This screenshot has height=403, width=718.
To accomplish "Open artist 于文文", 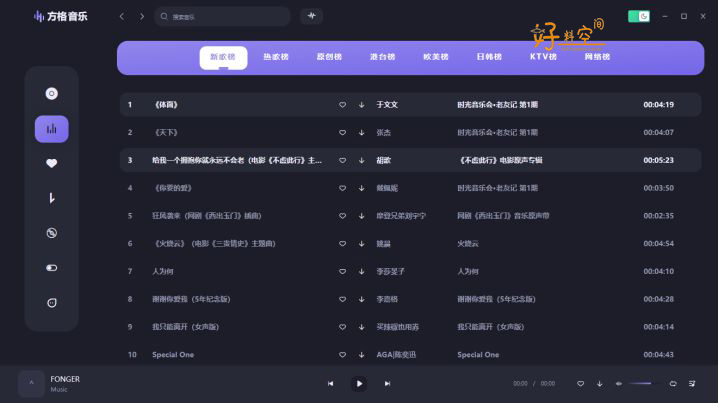I will click(x=387, y=105).
